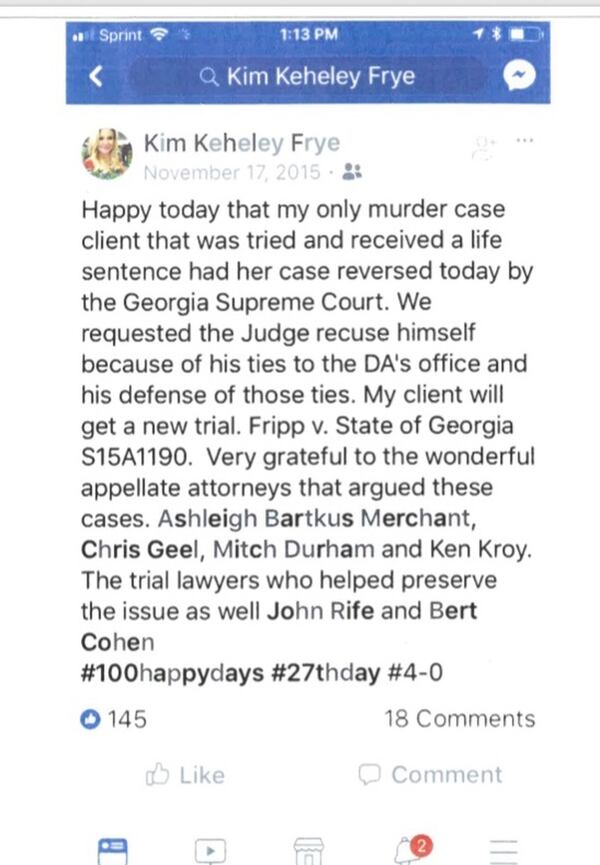Open the Videos tab in bottom bar
The height and width of the screenshot is (865, 600).
coord(210,851)
